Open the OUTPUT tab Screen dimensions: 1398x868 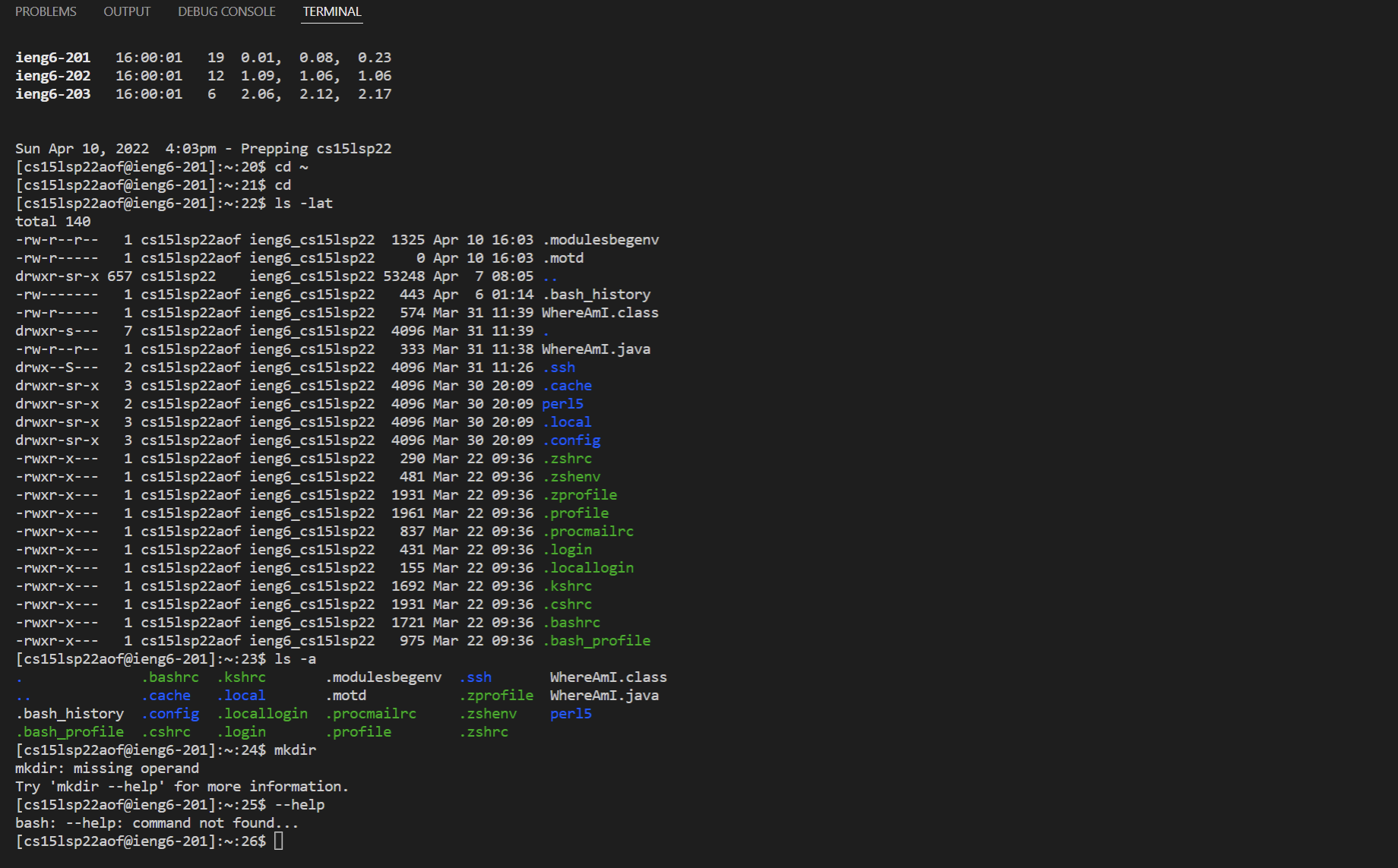[127, 12]
